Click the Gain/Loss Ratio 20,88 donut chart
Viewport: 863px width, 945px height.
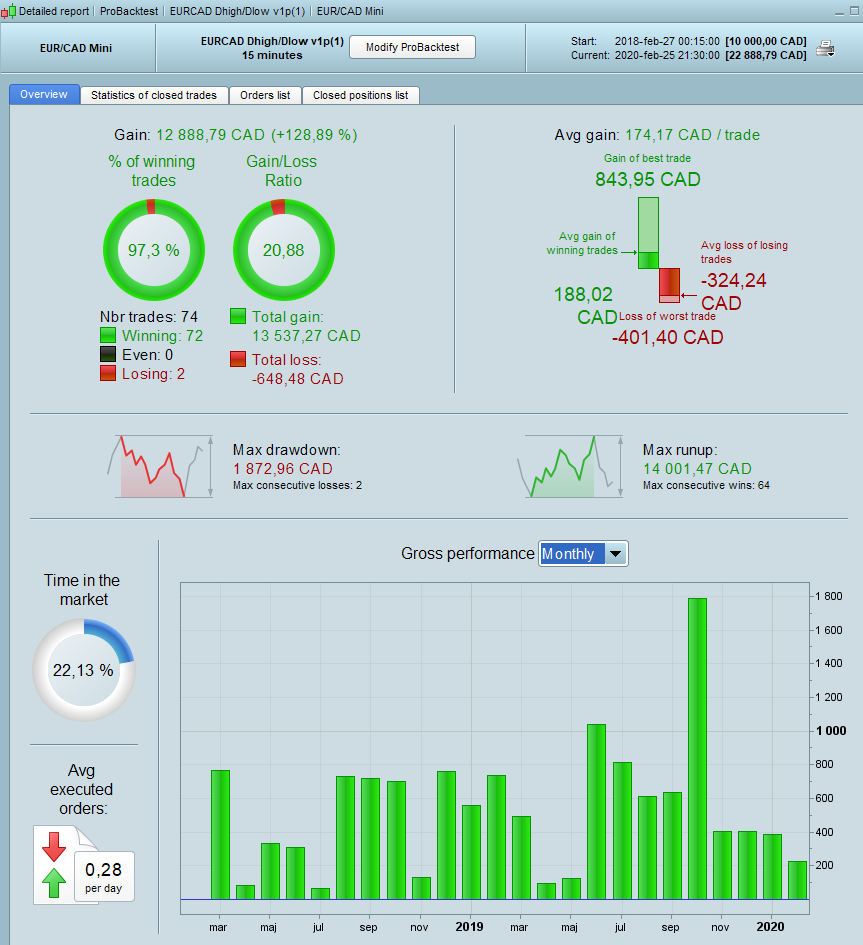point(283,250)
